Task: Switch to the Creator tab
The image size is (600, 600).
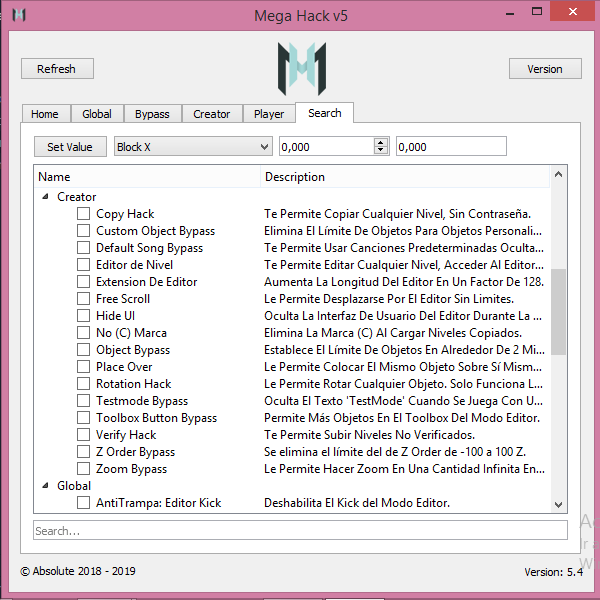Action: (212, 114)
